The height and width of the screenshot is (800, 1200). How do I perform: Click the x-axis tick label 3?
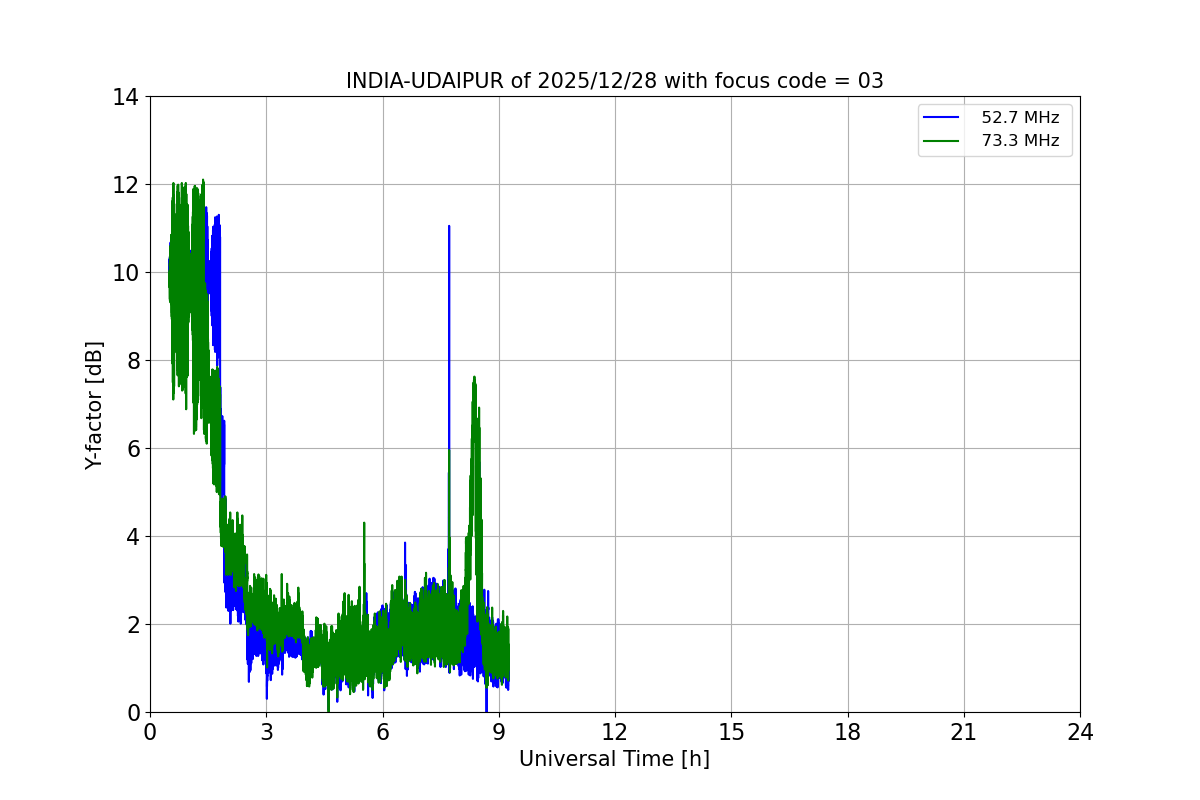pyautogui.click(x=266, y=732)
